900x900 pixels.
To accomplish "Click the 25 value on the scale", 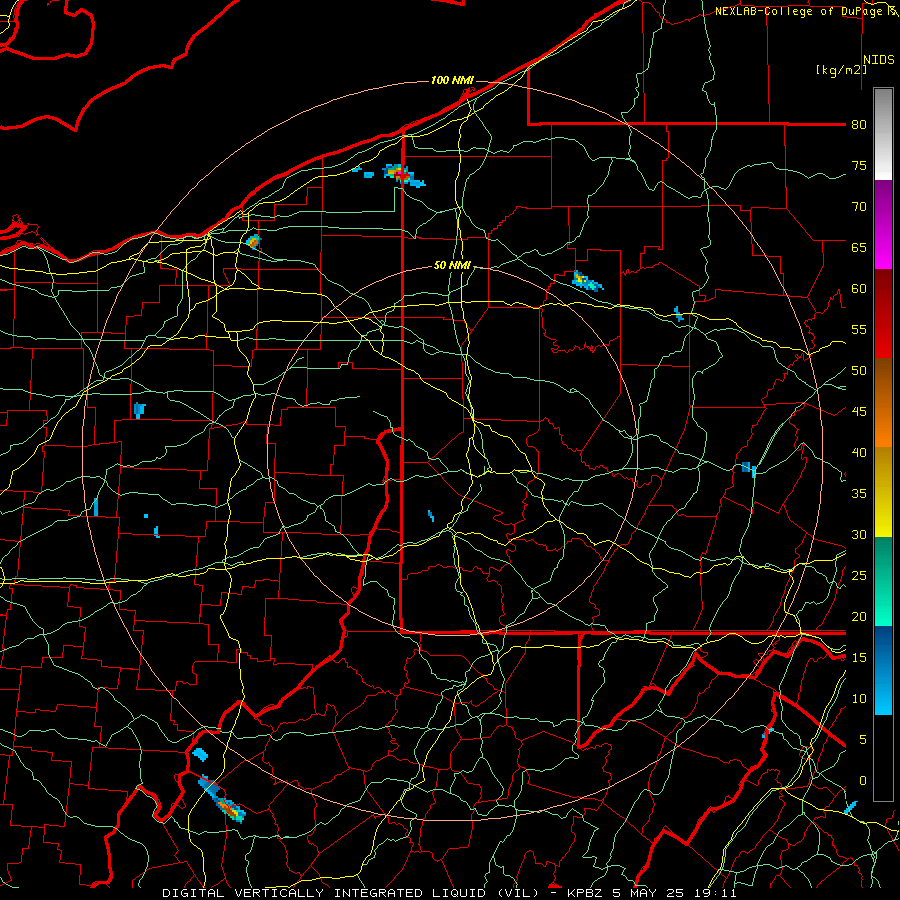I will point(859,576).
